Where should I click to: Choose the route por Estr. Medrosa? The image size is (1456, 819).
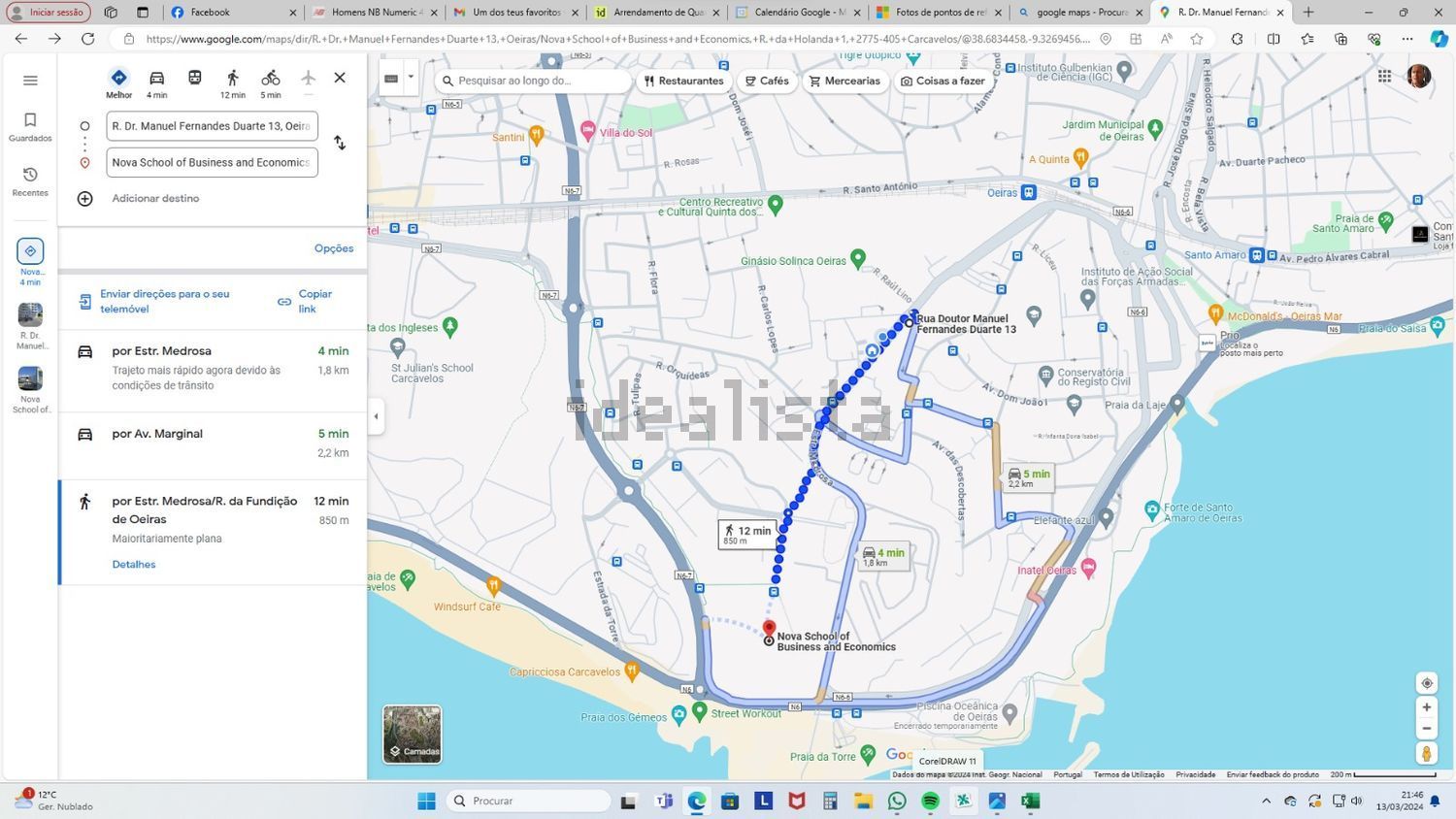click(213, 371)
